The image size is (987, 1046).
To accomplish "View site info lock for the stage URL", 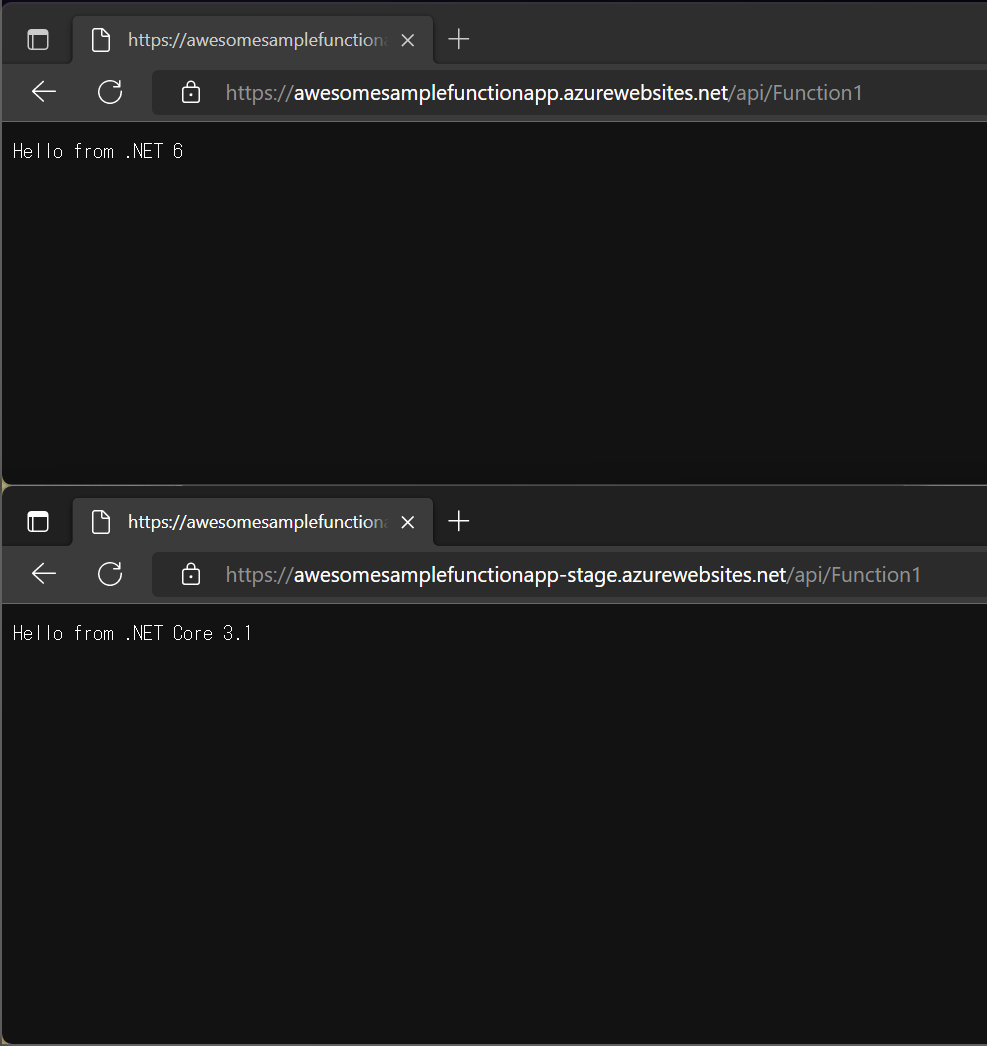I will [x=190, y=574].
